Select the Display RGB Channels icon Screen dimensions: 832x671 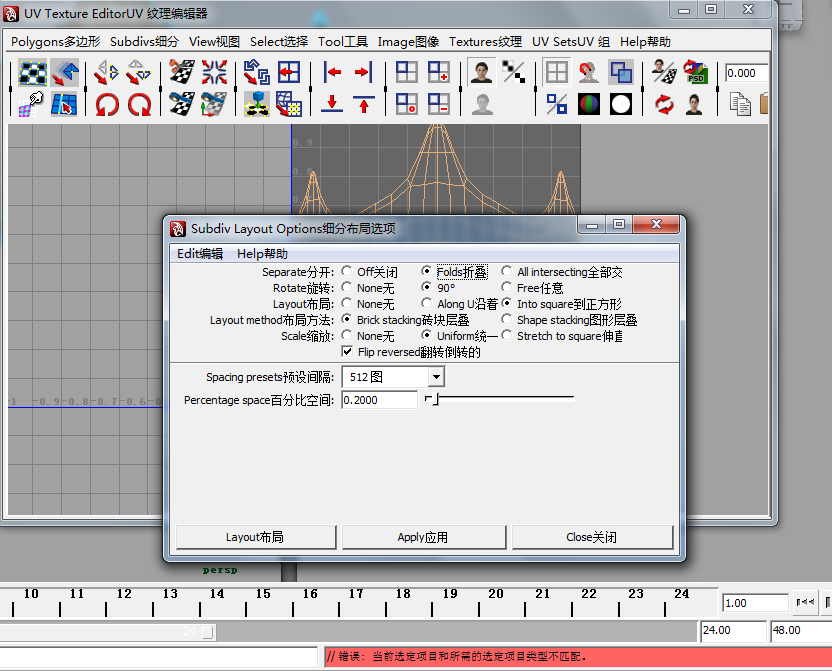click(x=589, y=104)
